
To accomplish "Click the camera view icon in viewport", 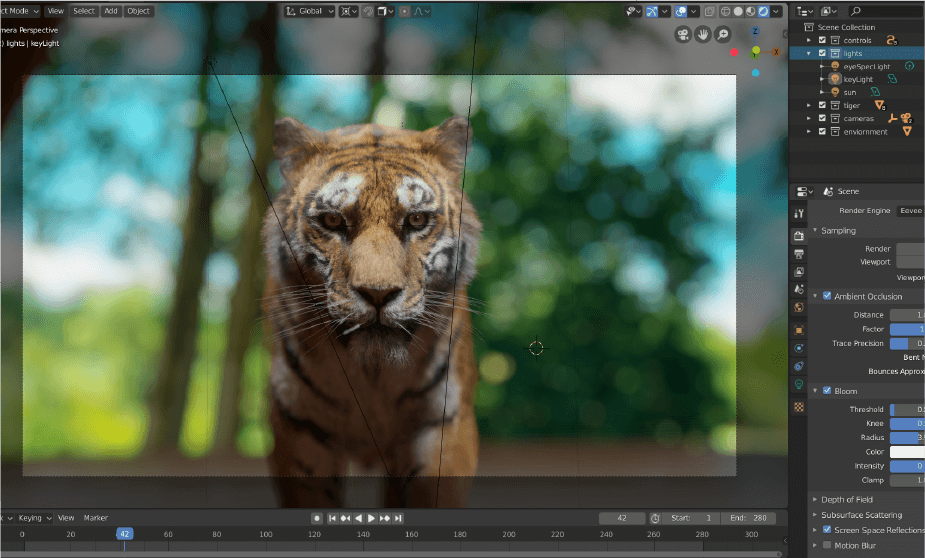I will click(x=683, y=35).
